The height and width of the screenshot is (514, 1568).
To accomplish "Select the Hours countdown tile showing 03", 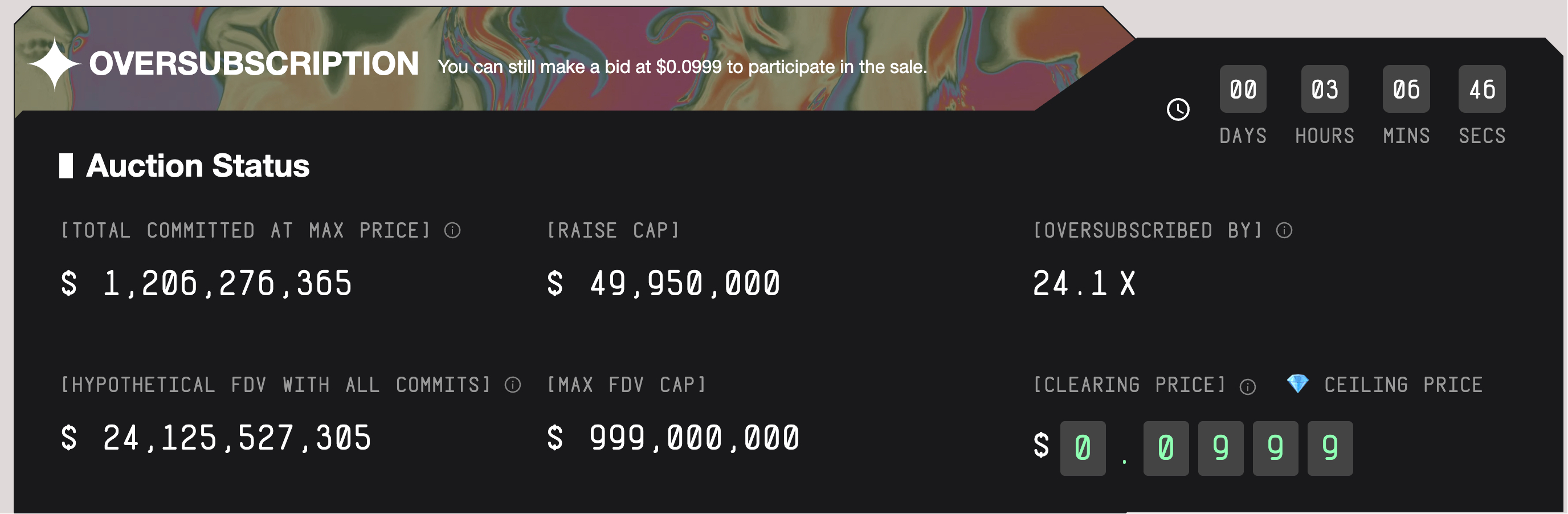I will (x=1325, y=89).
